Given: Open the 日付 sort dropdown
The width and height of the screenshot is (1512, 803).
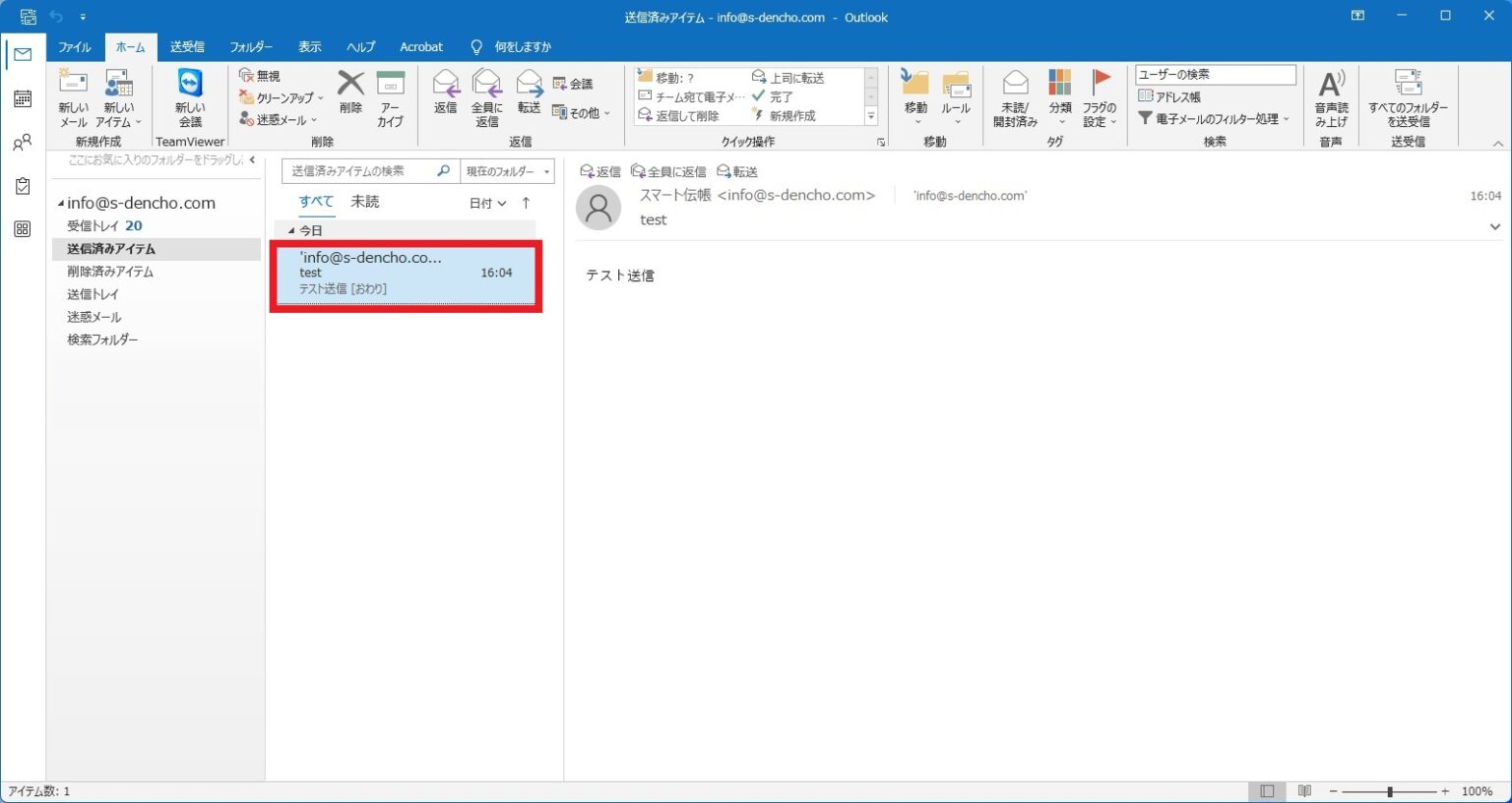Looking at the screenshot, I should (485, 203).
